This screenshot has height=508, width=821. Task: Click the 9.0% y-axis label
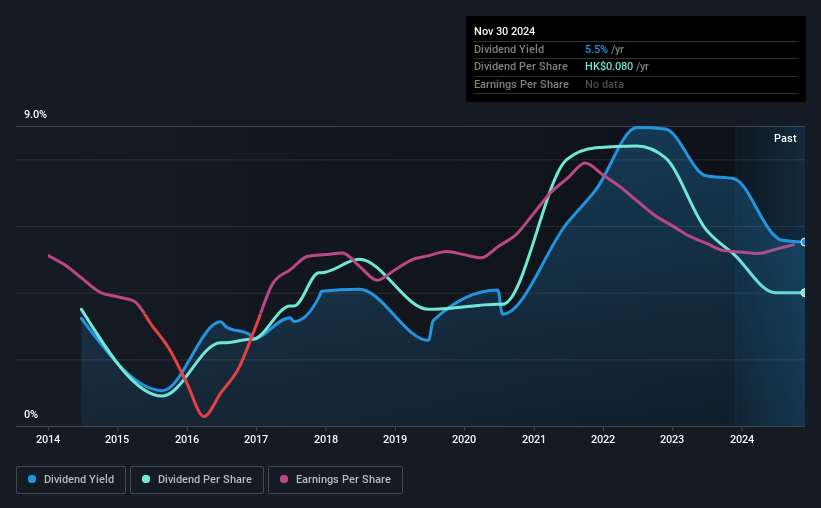35,115
